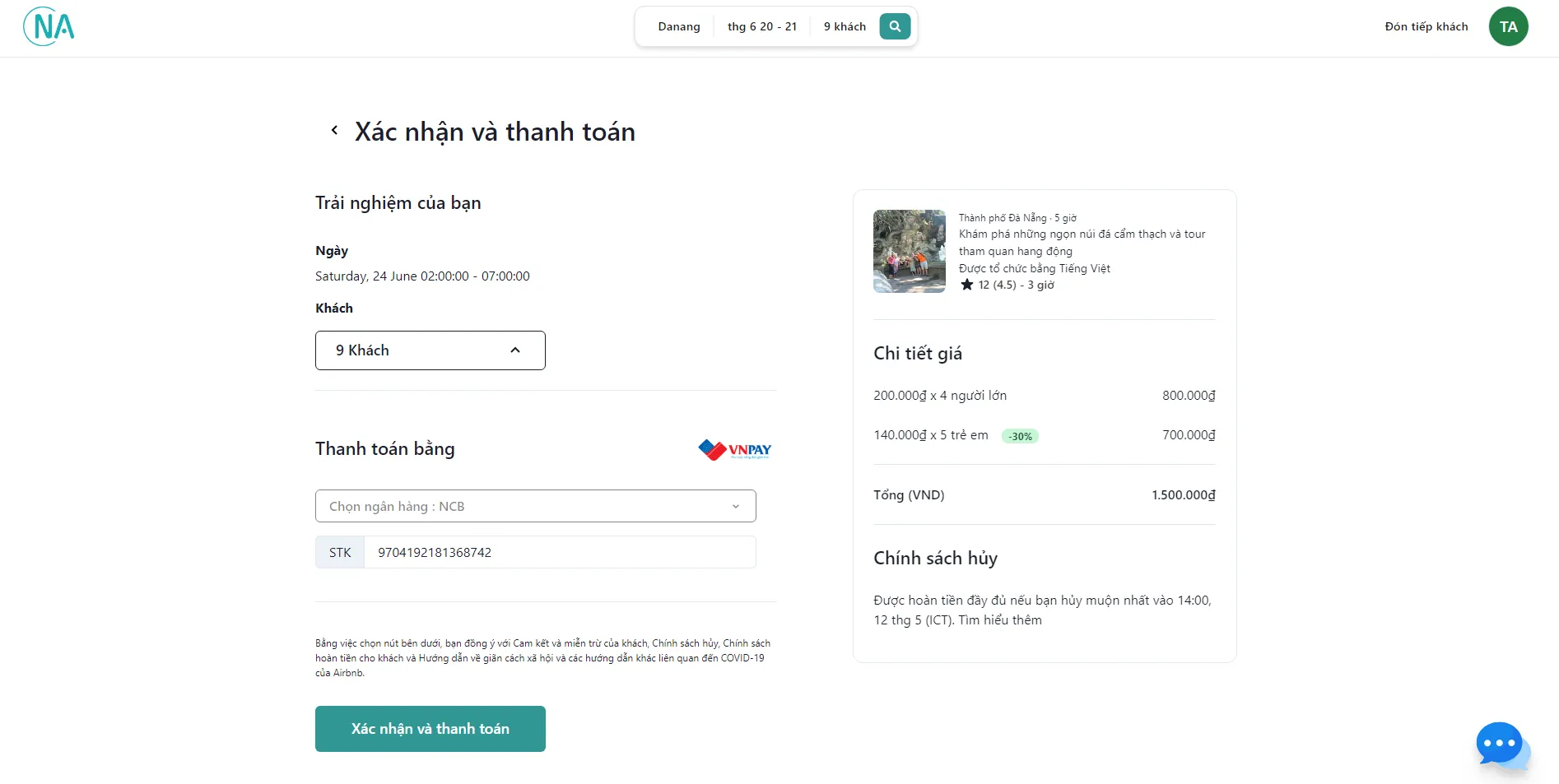Select the thg 6 20 - 21 date segment
Viewport: 1559px width, 784px height.
click(762, 26)
